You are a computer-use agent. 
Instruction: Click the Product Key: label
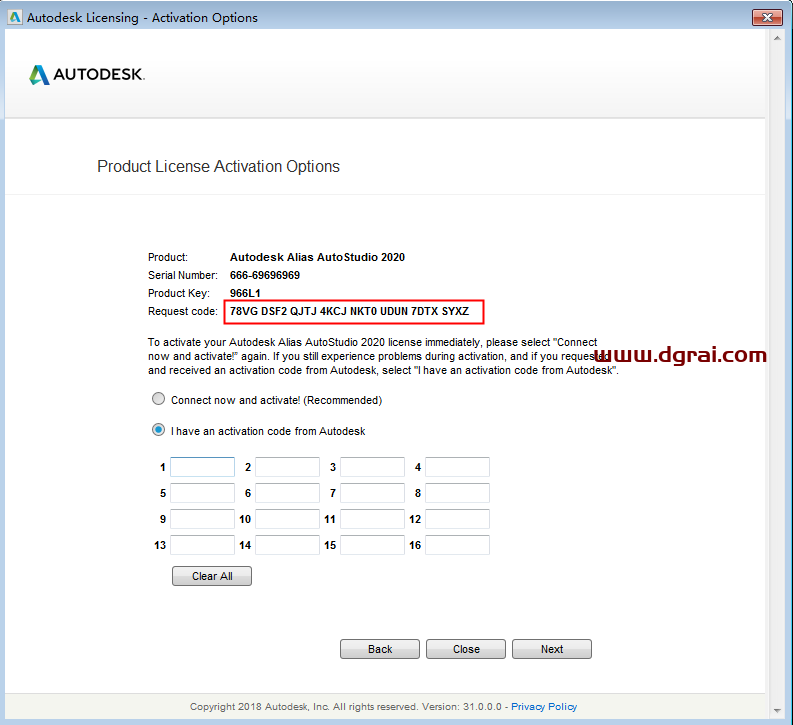pos(179,293)
